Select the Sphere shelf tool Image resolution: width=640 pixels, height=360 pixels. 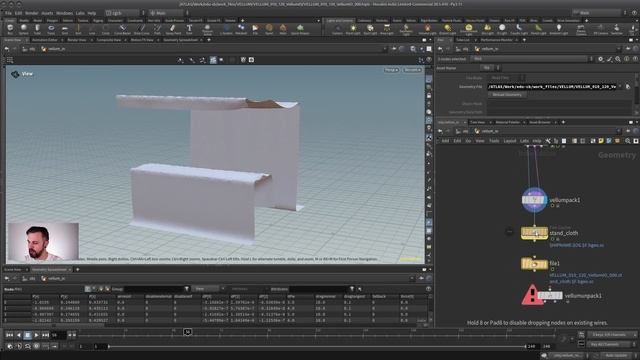click(x=24, y=29)
